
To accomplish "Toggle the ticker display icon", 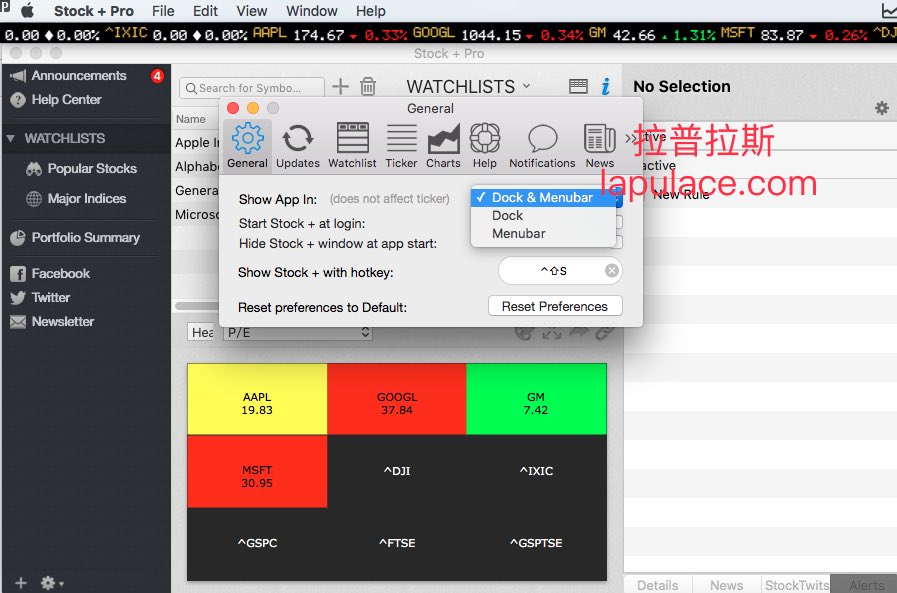I will click(x=578, y=86).
